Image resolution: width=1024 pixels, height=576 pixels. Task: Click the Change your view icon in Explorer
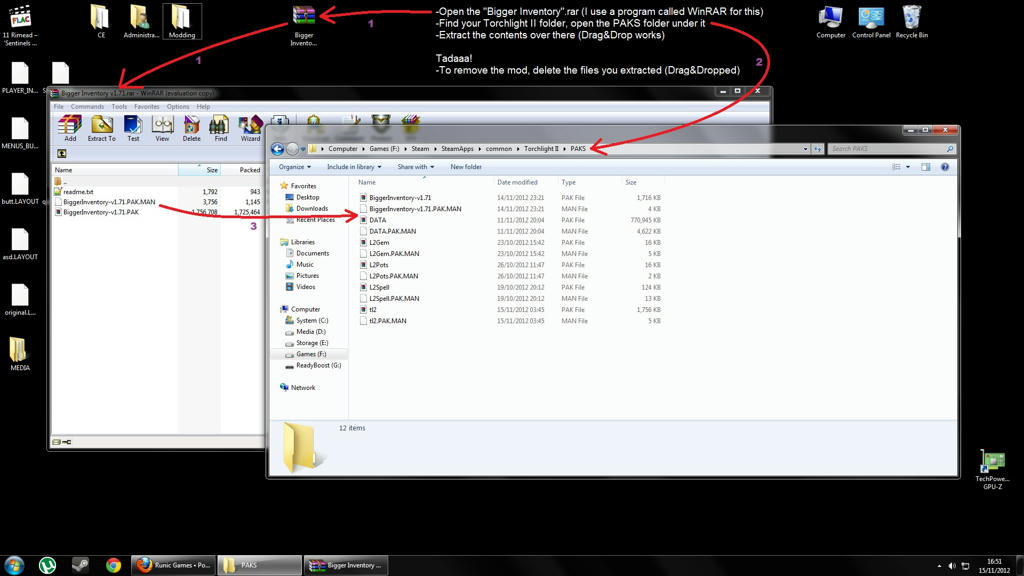click(896, 167)
